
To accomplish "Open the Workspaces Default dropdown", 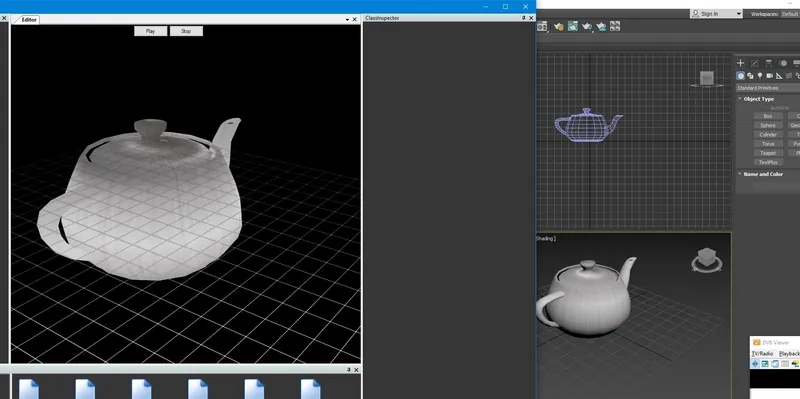I will tap(790, 14).
